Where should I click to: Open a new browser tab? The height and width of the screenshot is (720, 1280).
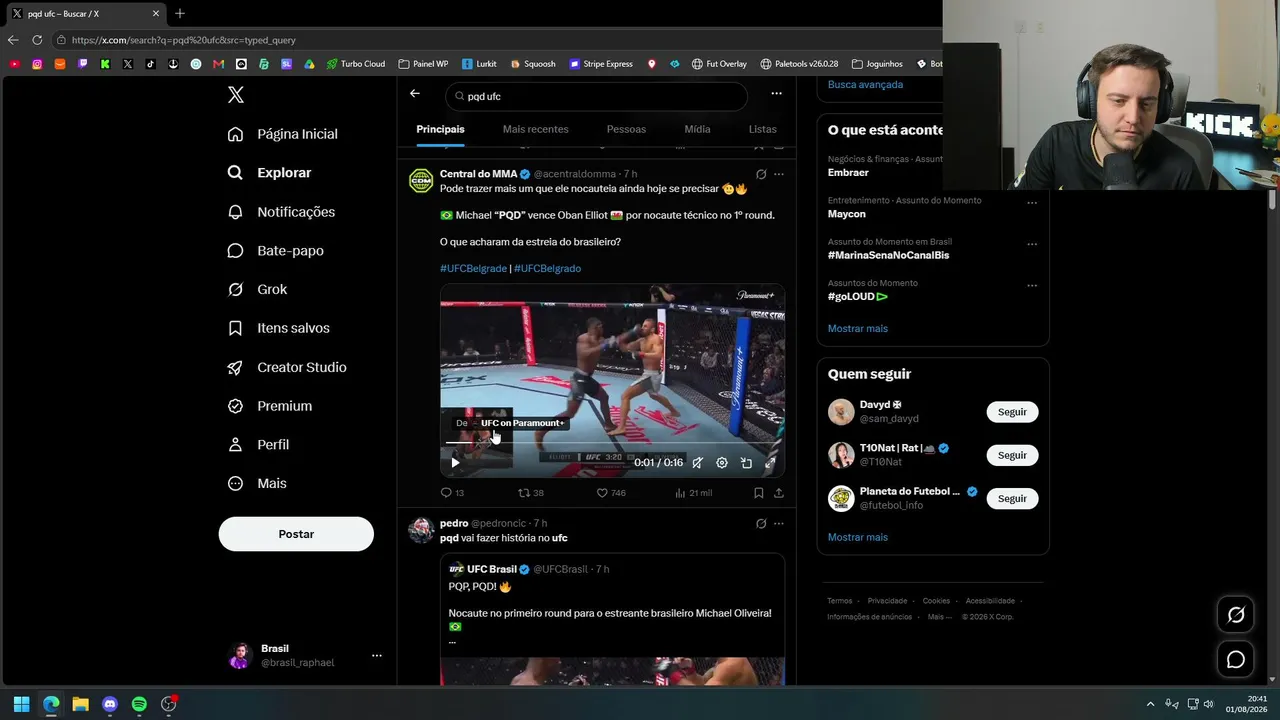[x=180, y=14]
